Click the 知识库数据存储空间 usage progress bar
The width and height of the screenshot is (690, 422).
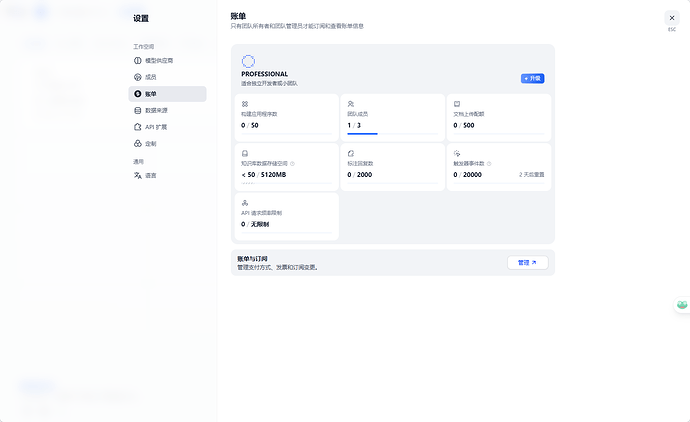[286, 183]
